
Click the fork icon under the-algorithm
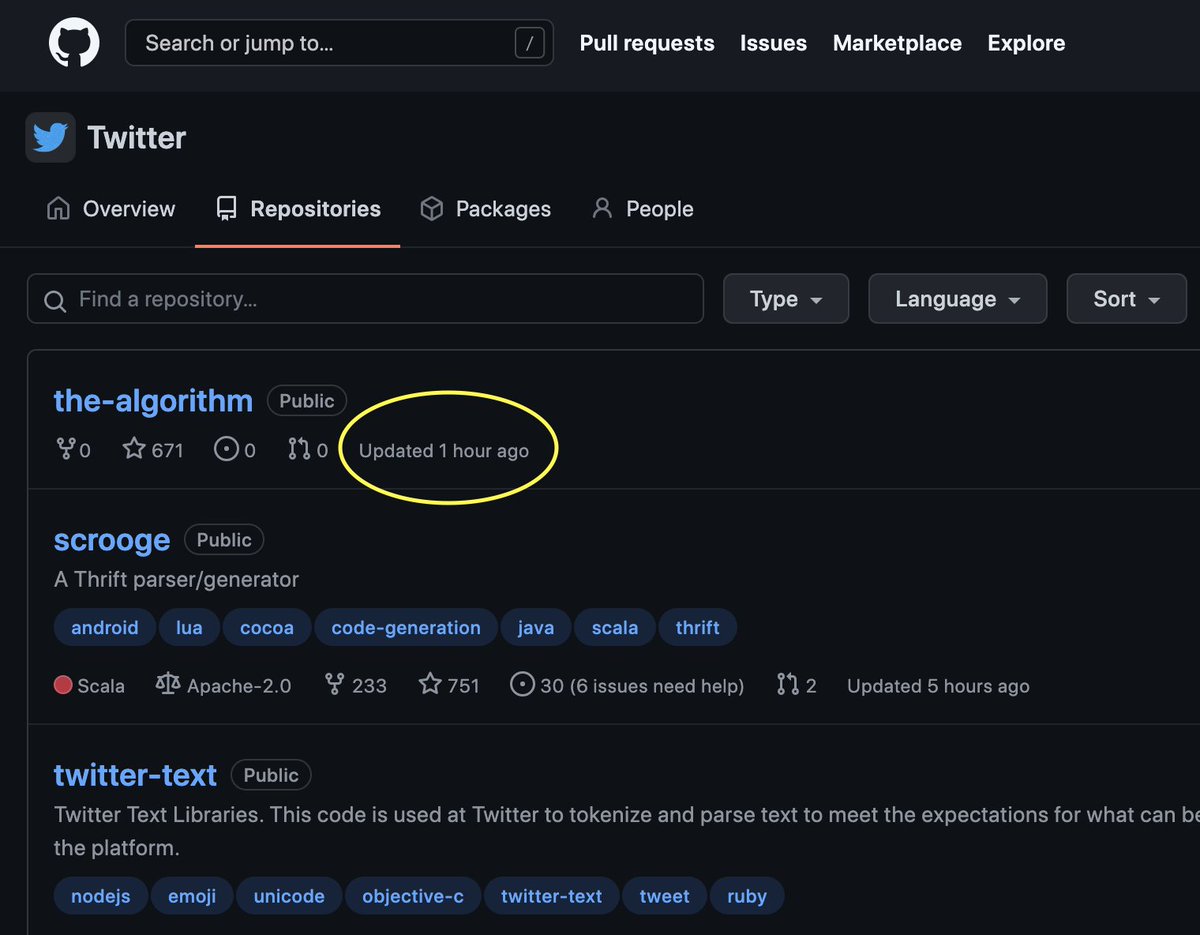pos(65,449)
